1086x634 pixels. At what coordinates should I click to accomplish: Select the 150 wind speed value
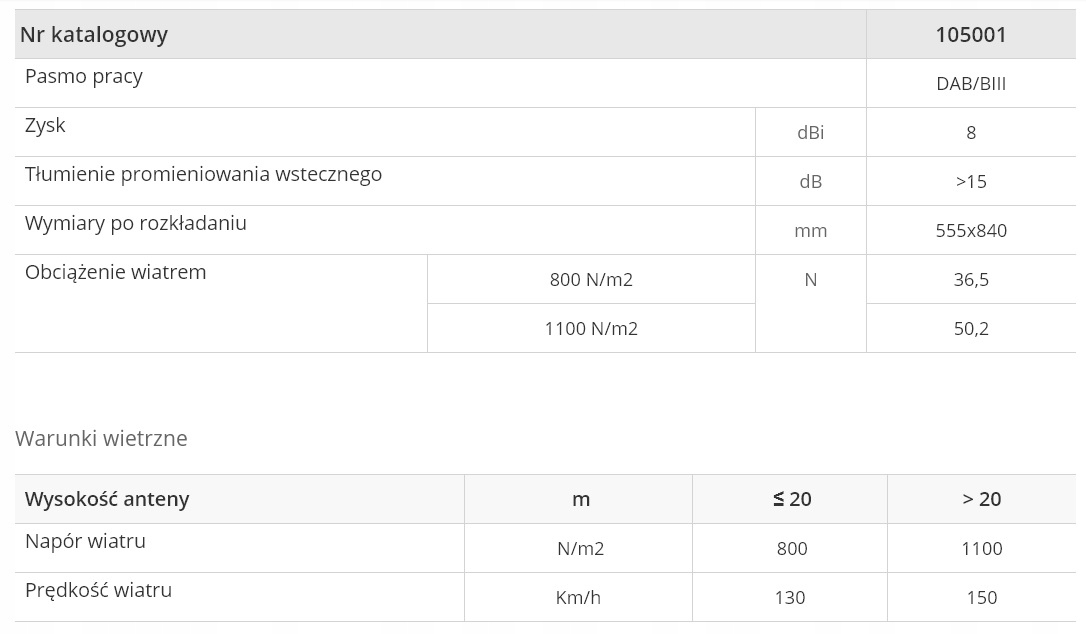click(x=981, y=598)
